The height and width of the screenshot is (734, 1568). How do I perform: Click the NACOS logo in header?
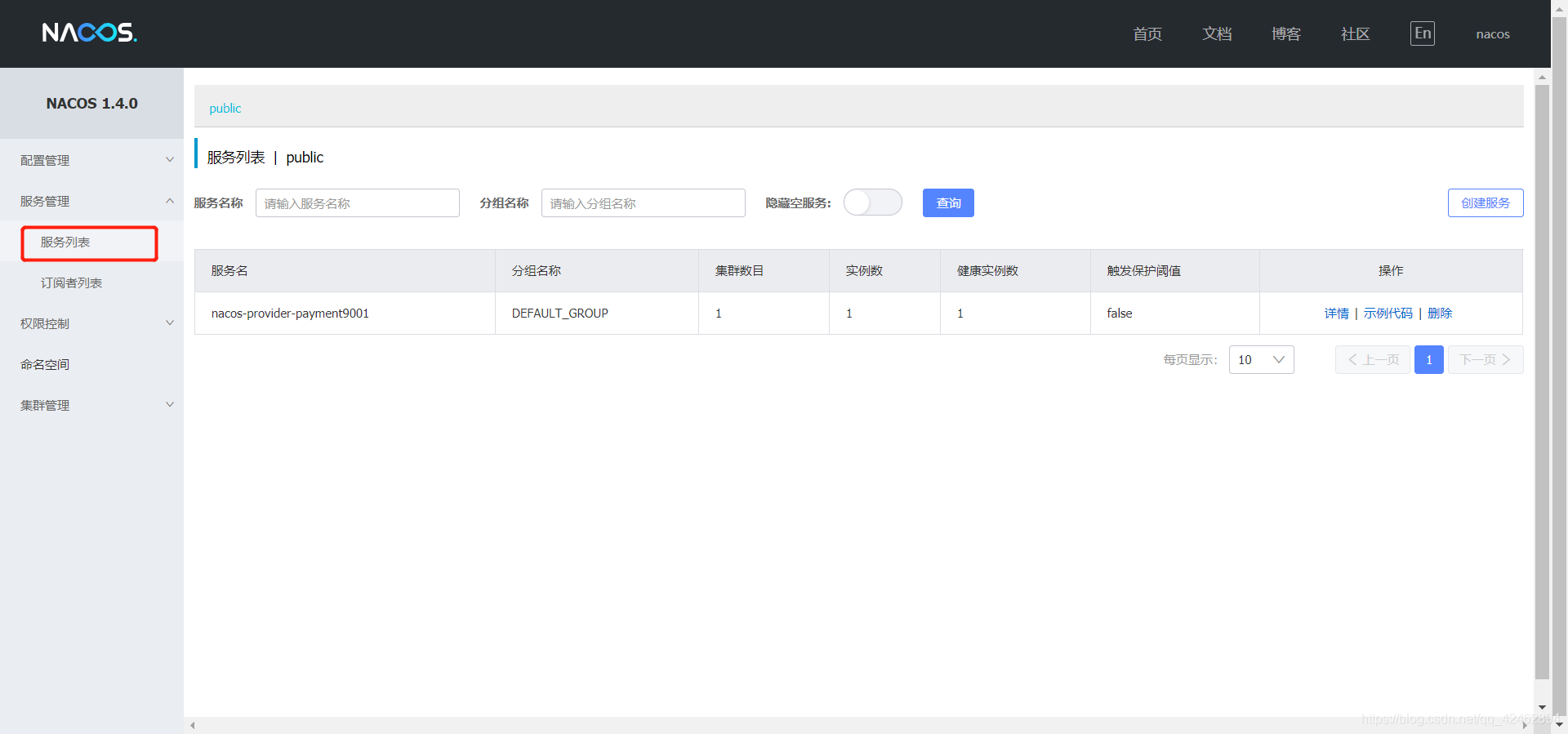[89, 33]
